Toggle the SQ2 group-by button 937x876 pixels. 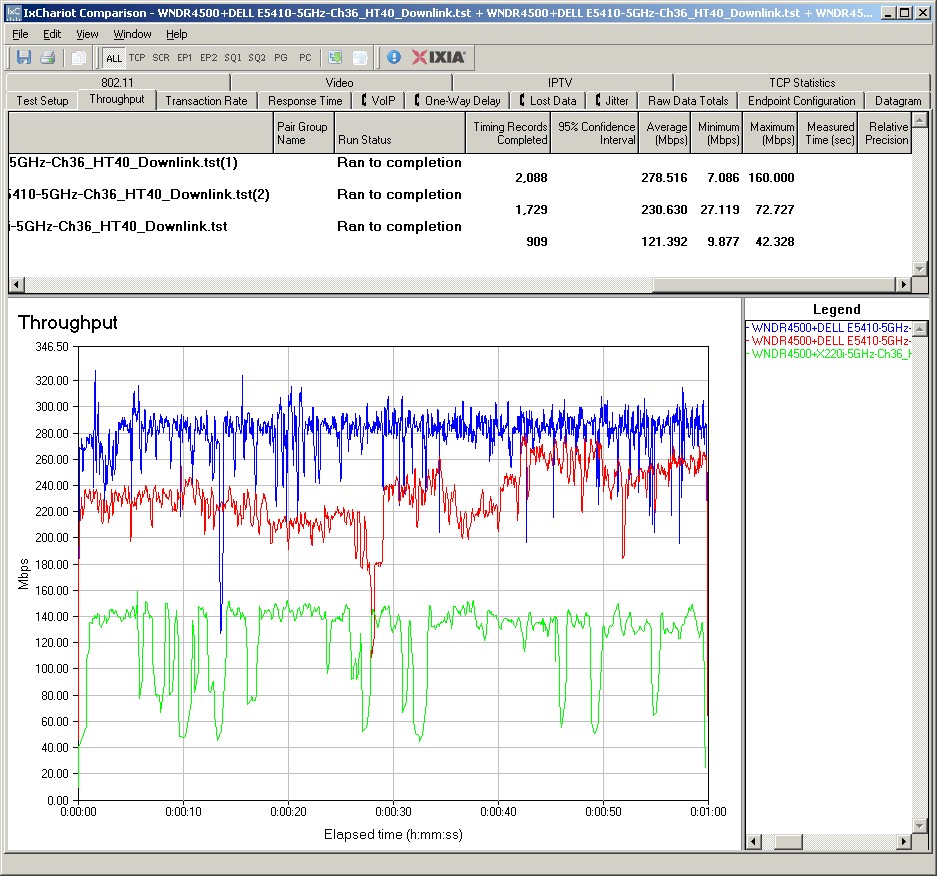click(256, 58)
